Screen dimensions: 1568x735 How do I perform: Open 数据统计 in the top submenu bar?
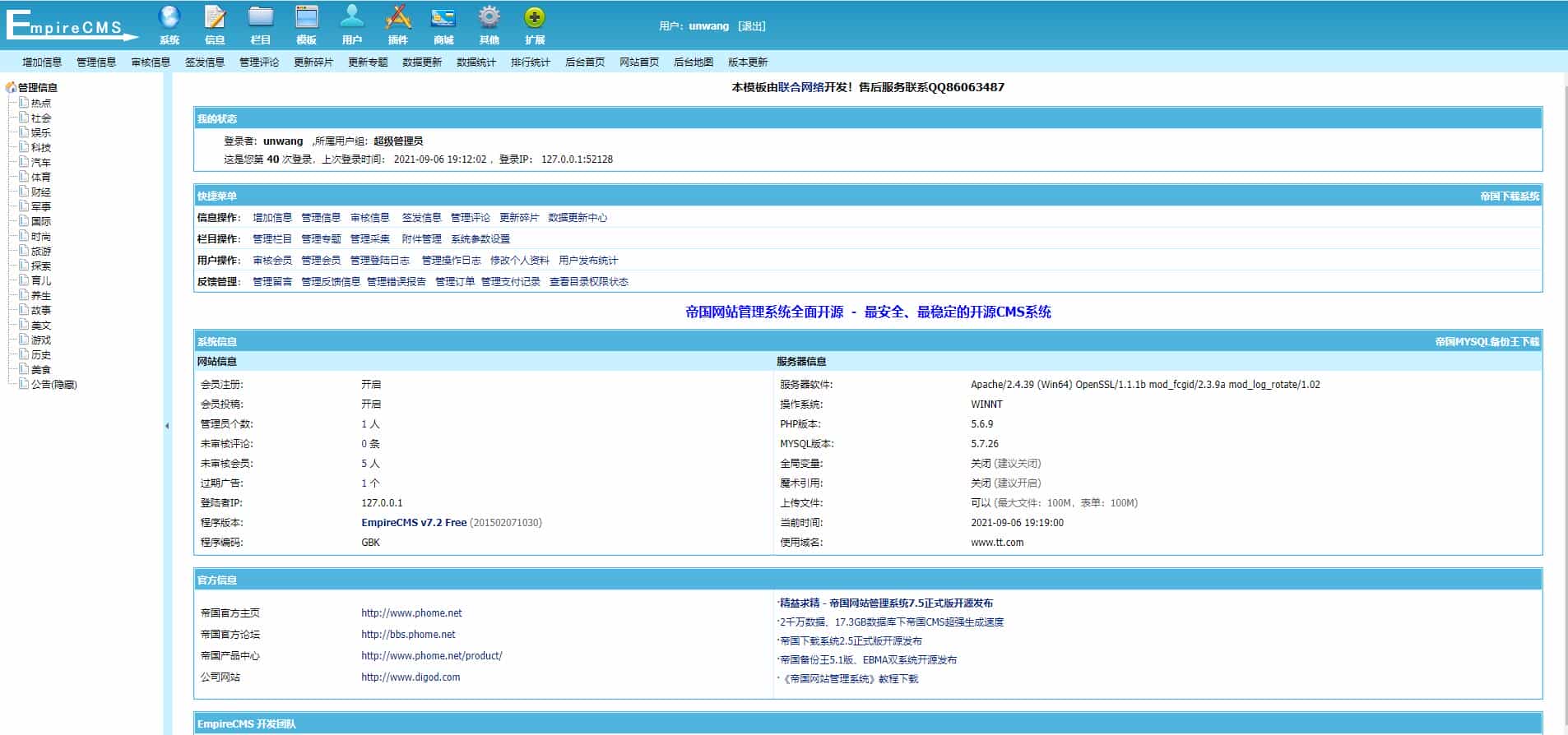pyautogui.click(x=476, y=62)
